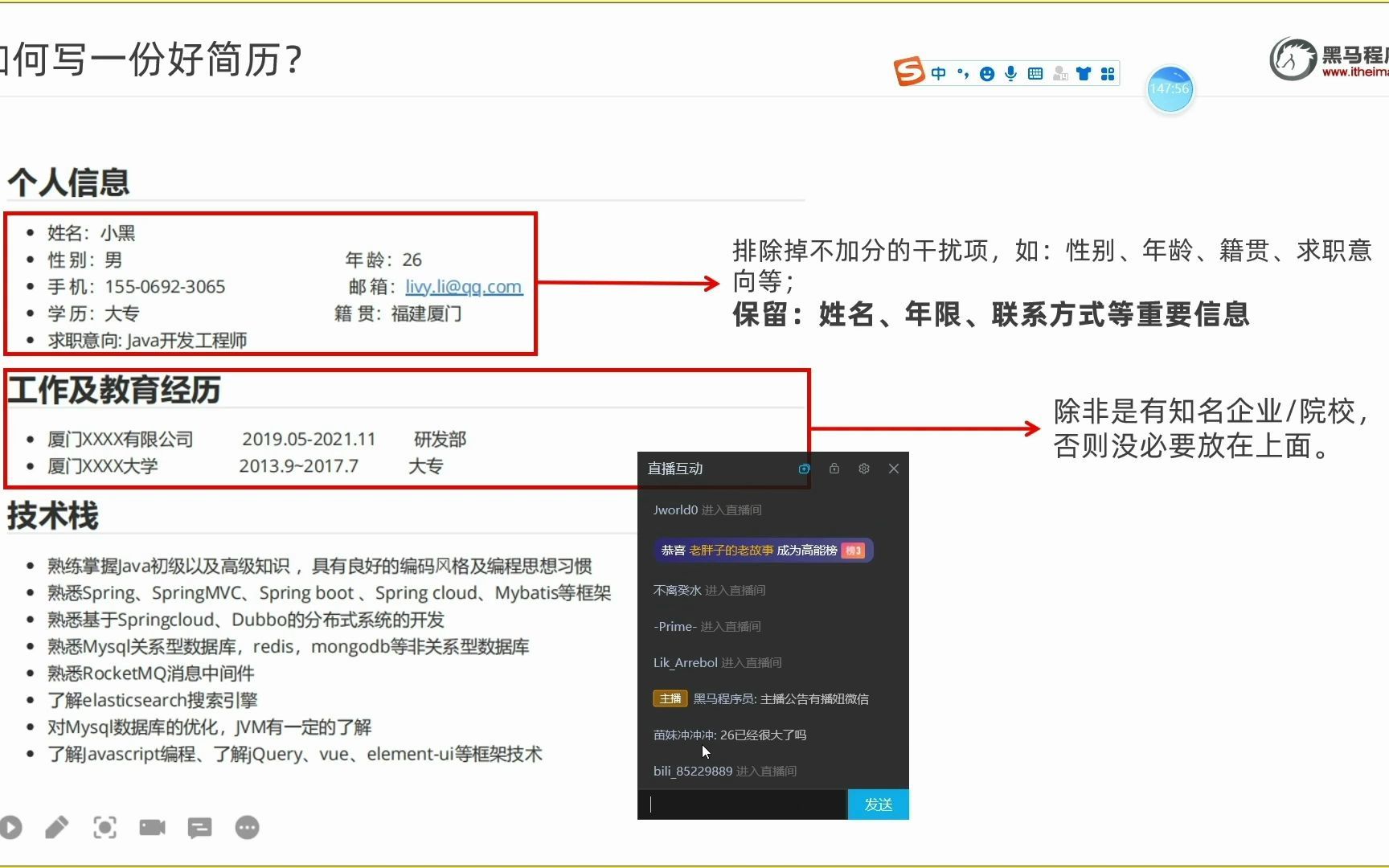Open the Sogou toolbox grid icon
Viewport: 1389px width, 868px height.
coord(1108,74)
